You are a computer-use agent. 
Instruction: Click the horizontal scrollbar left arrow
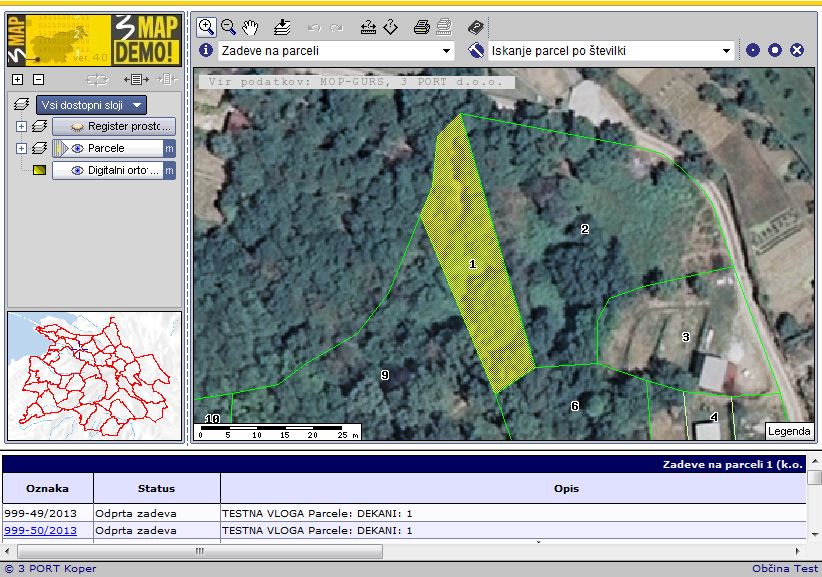[x=7, y=551]
